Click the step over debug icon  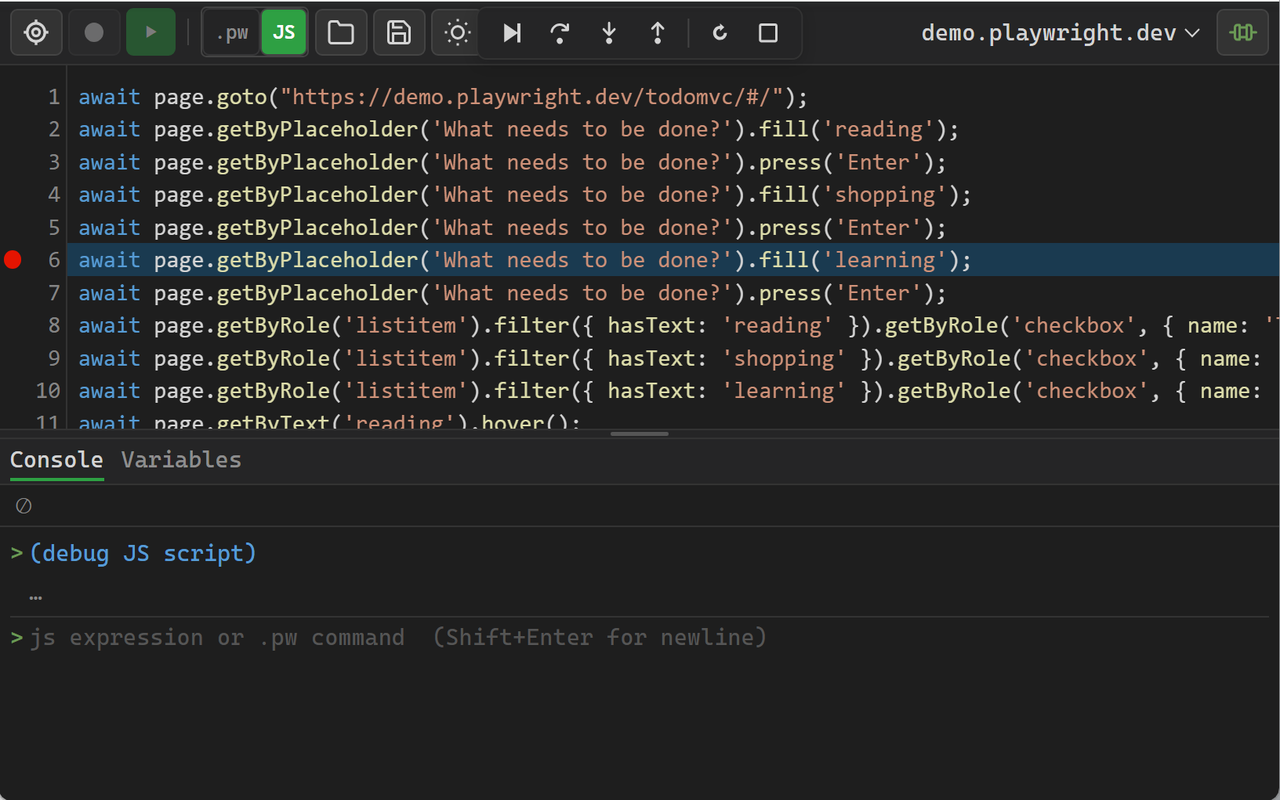[560, 33]
